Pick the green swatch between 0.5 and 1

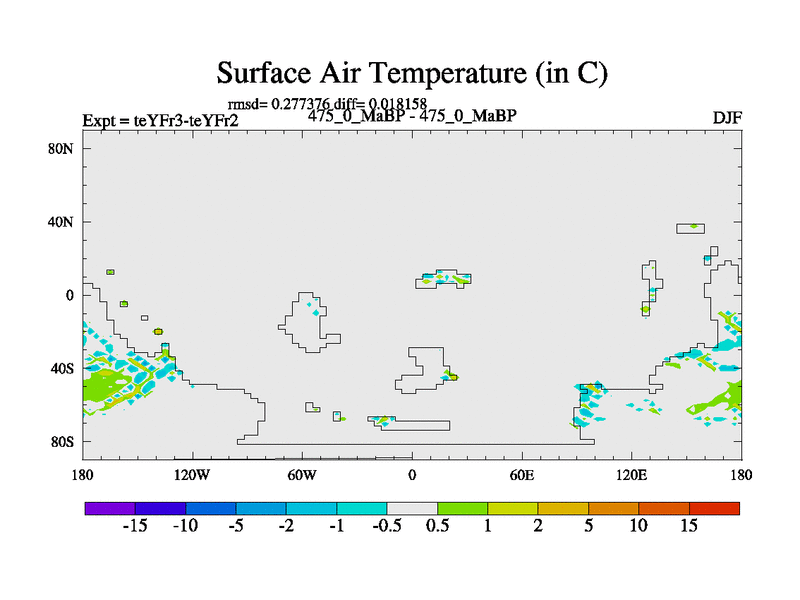[x=462, y=508]
